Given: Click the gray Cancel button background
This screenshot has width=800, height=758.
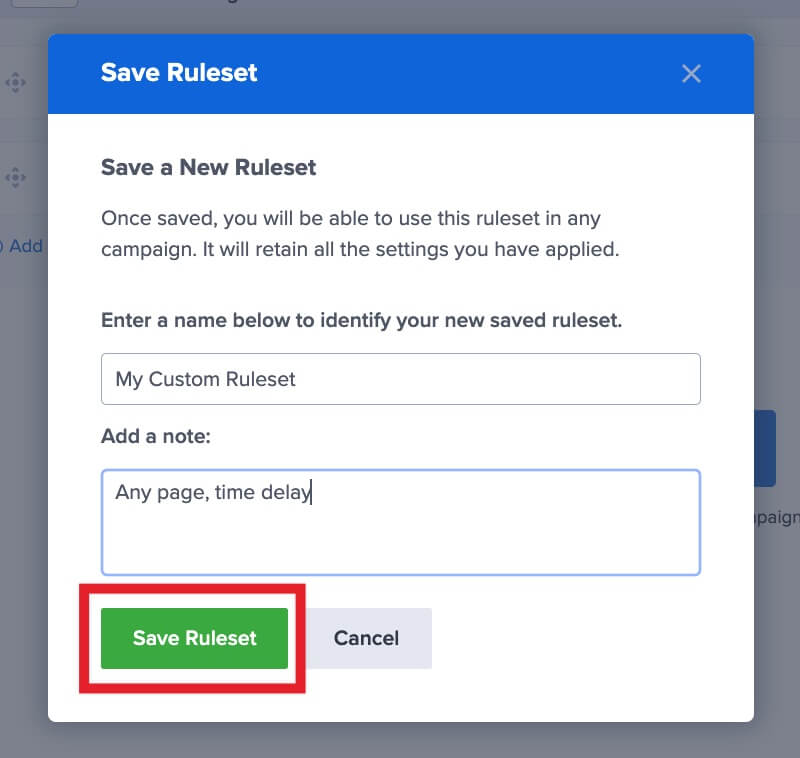Looking at the screenshot, I should coord(366,638).
